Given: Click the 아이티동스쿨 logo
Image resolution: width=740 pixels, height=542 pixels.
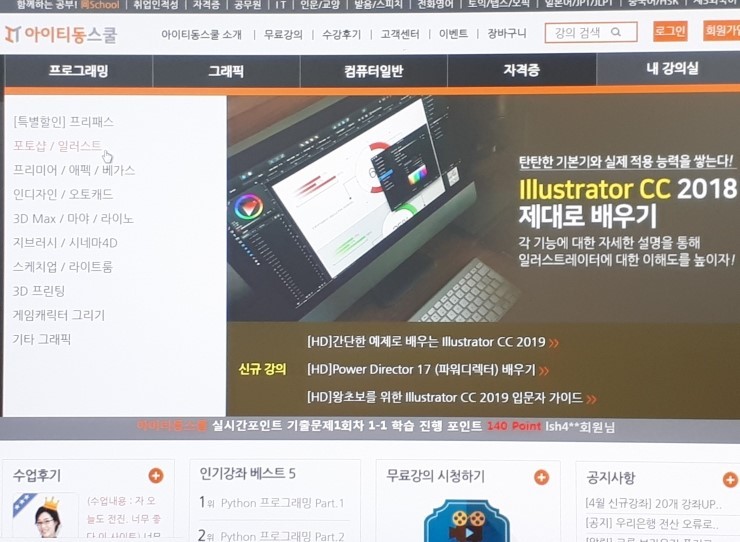Looking at the screenshot, I should pyautogui.click(x=61, y=34).
